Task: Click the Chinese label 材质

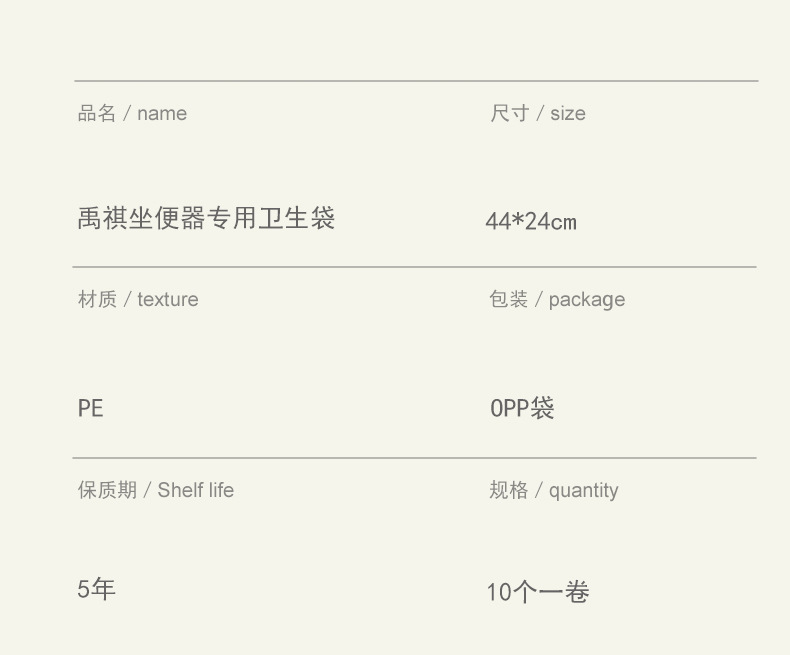Action: point(97,299)
